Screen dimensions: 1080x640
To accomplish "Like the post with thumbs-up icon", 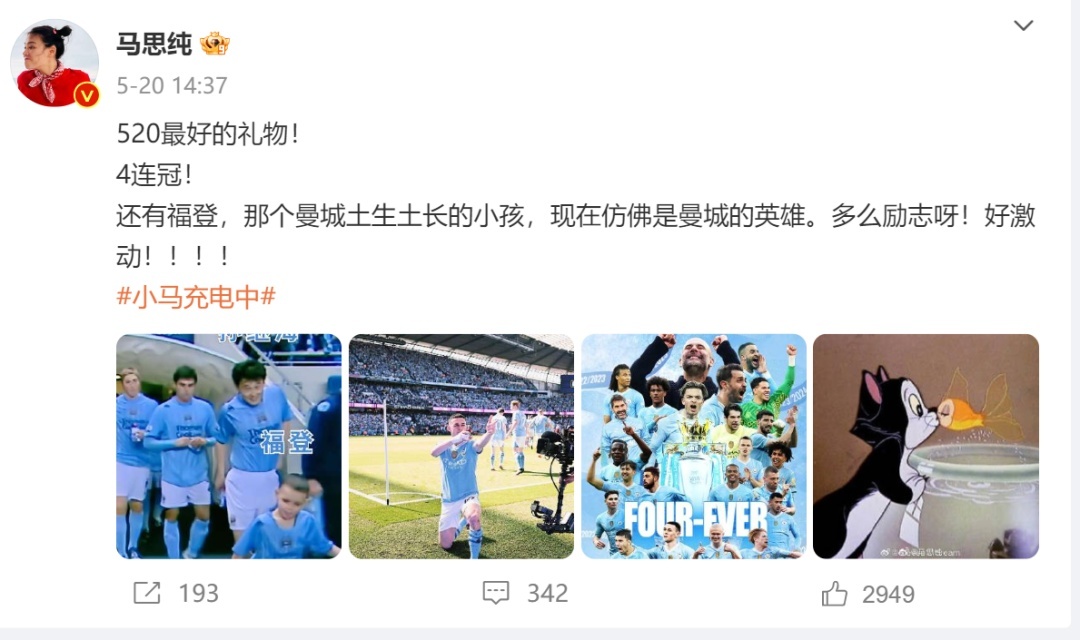I will click(x=834, y=594).
